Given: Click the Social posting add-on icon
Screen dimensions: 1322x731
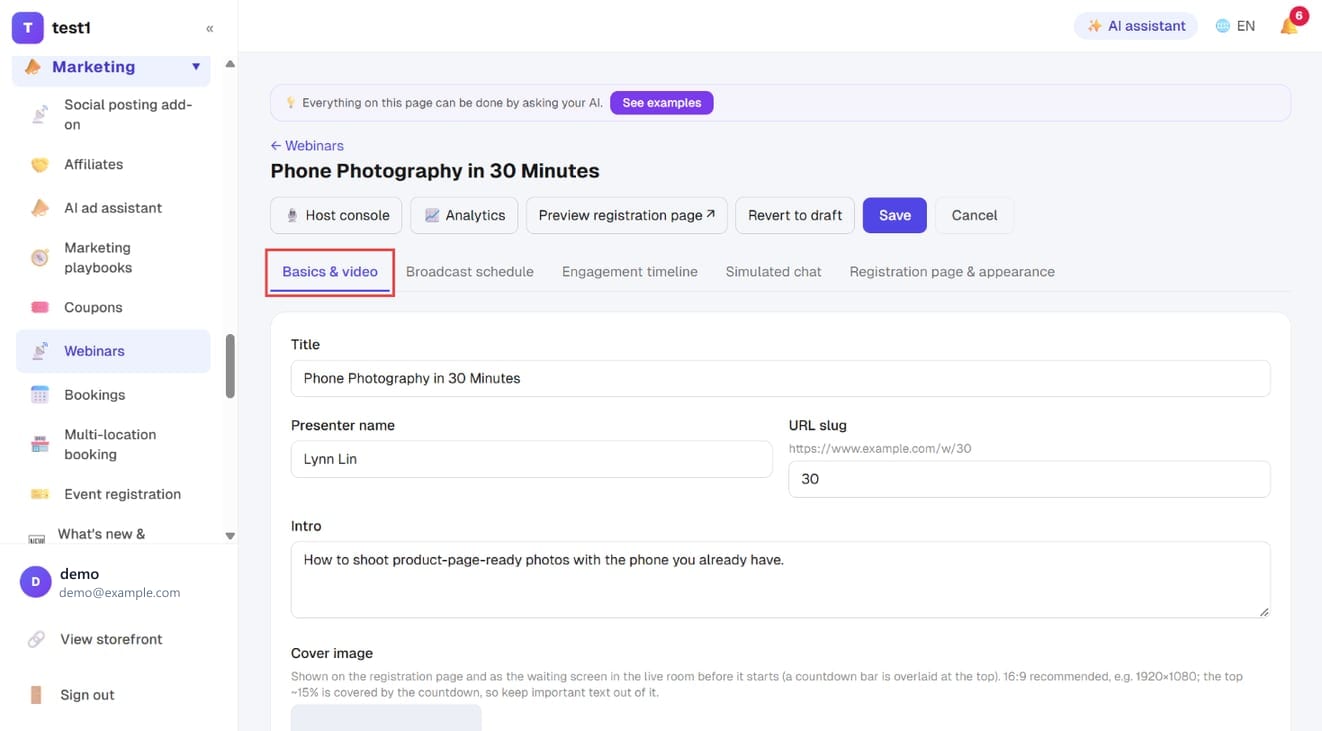Looking at the screenshot, I should pos(40,114).
